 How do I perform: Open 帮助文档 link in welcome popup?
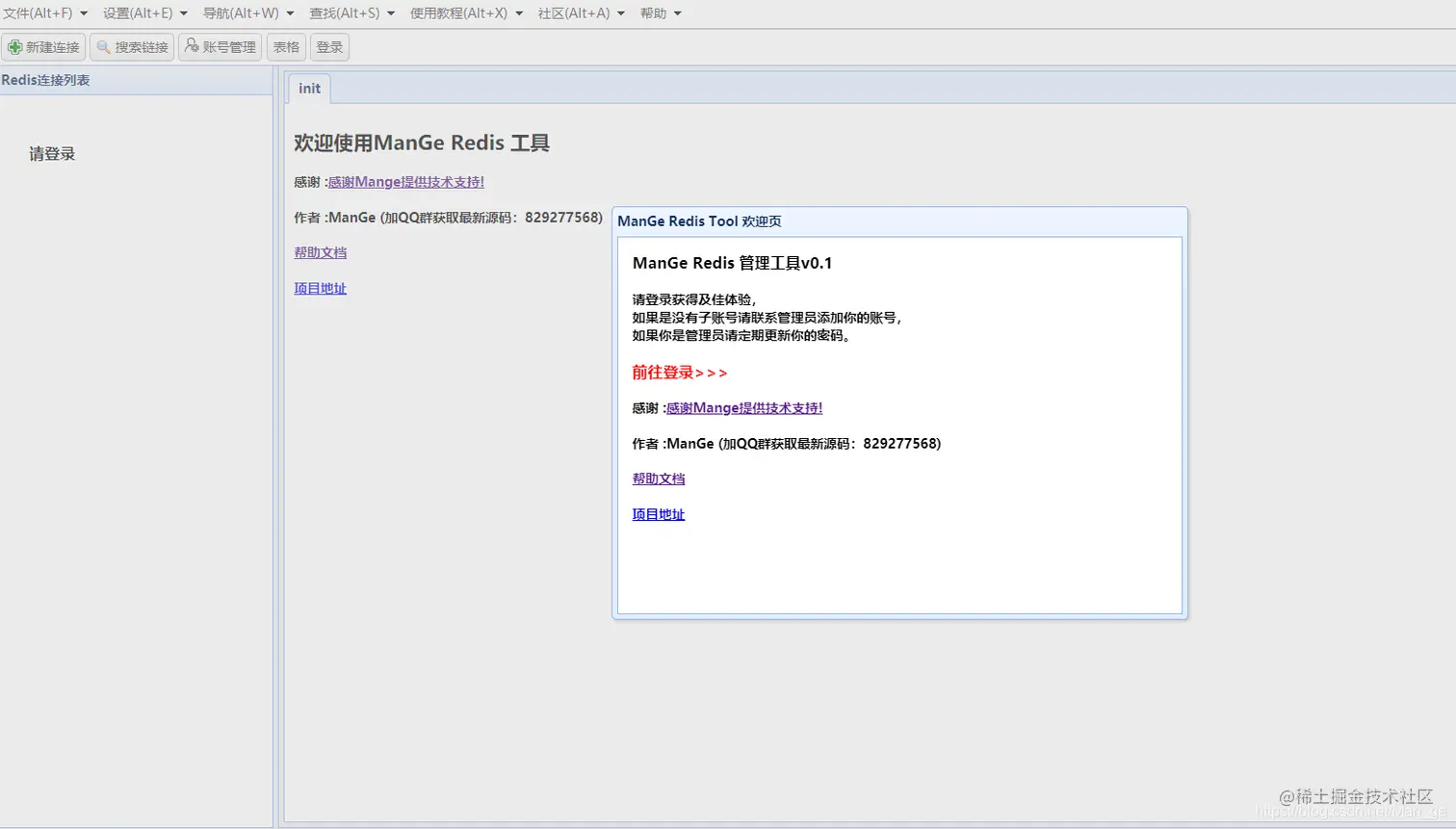[659, 479]
